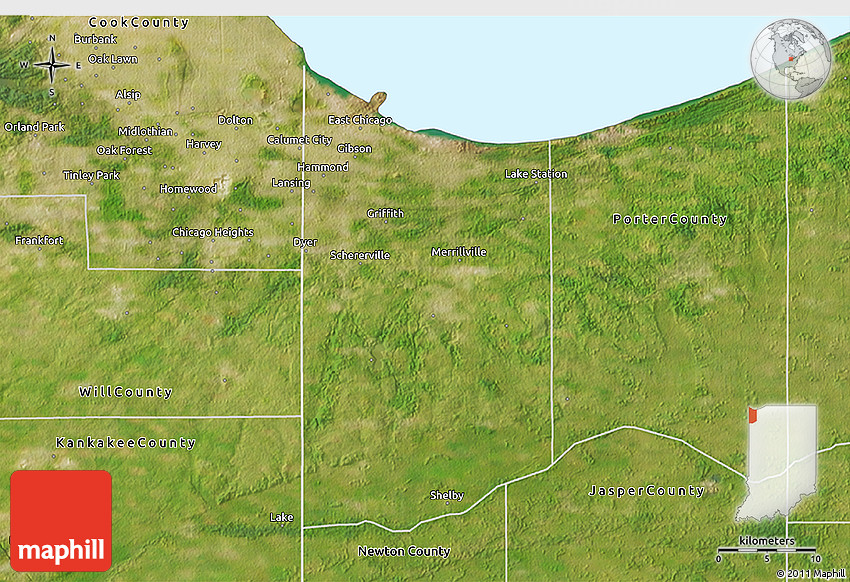This screenshot has height=582, width=850.
Task: Select the Cook County label
Action: (x=139, y=22)
